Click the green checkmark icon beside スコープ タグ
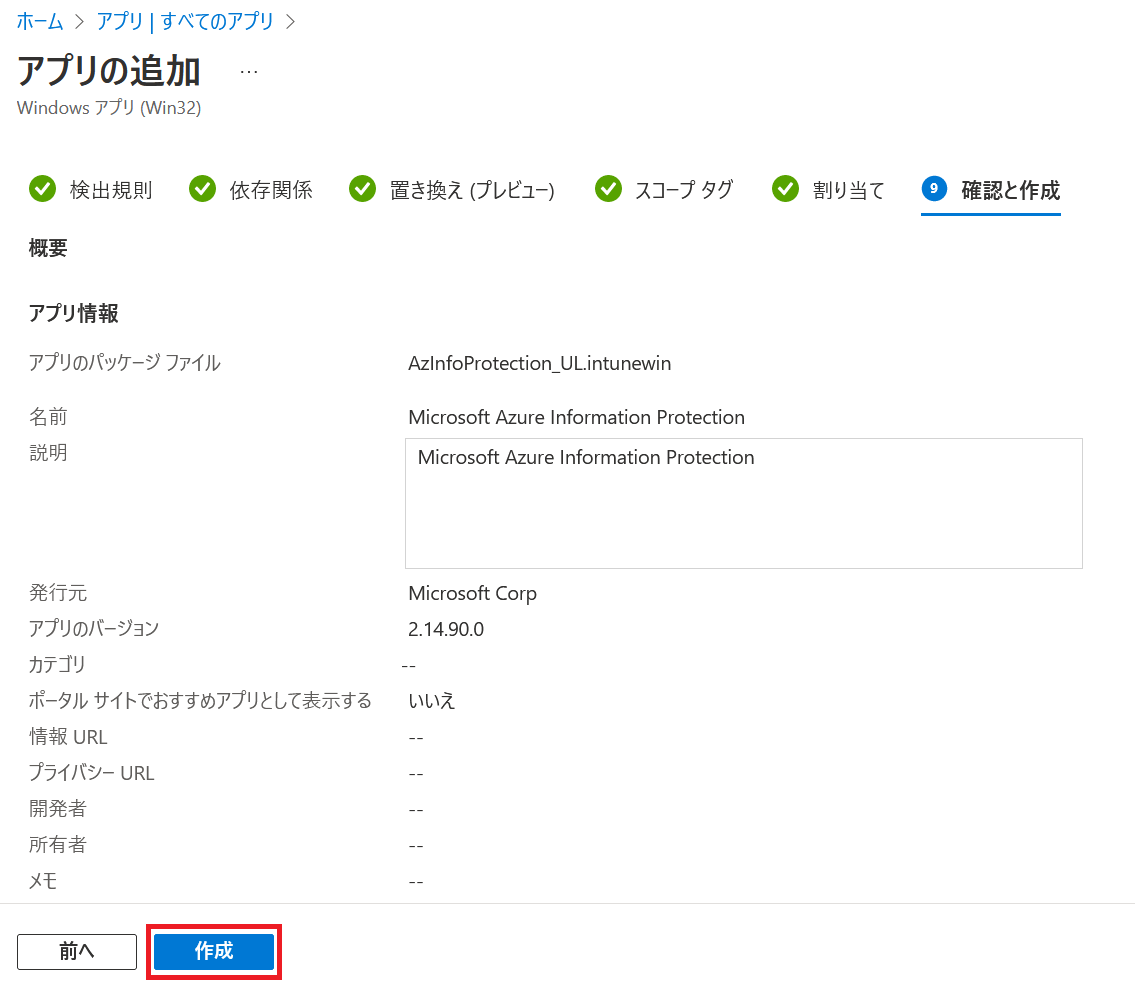The width and height of the screenshot is (1135, 982). [608, 189]
